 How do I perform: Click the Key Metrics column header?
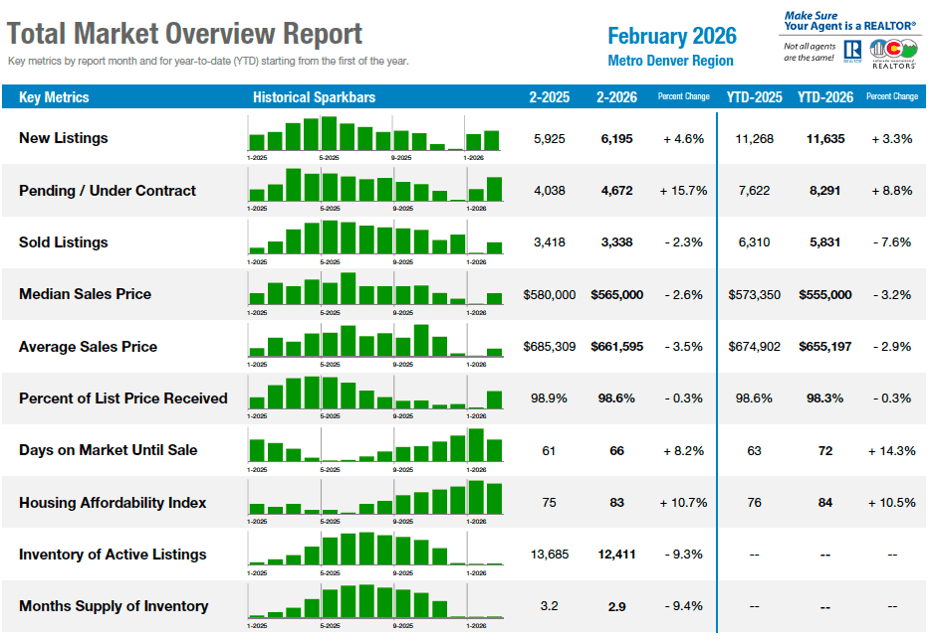click(54, 97)
